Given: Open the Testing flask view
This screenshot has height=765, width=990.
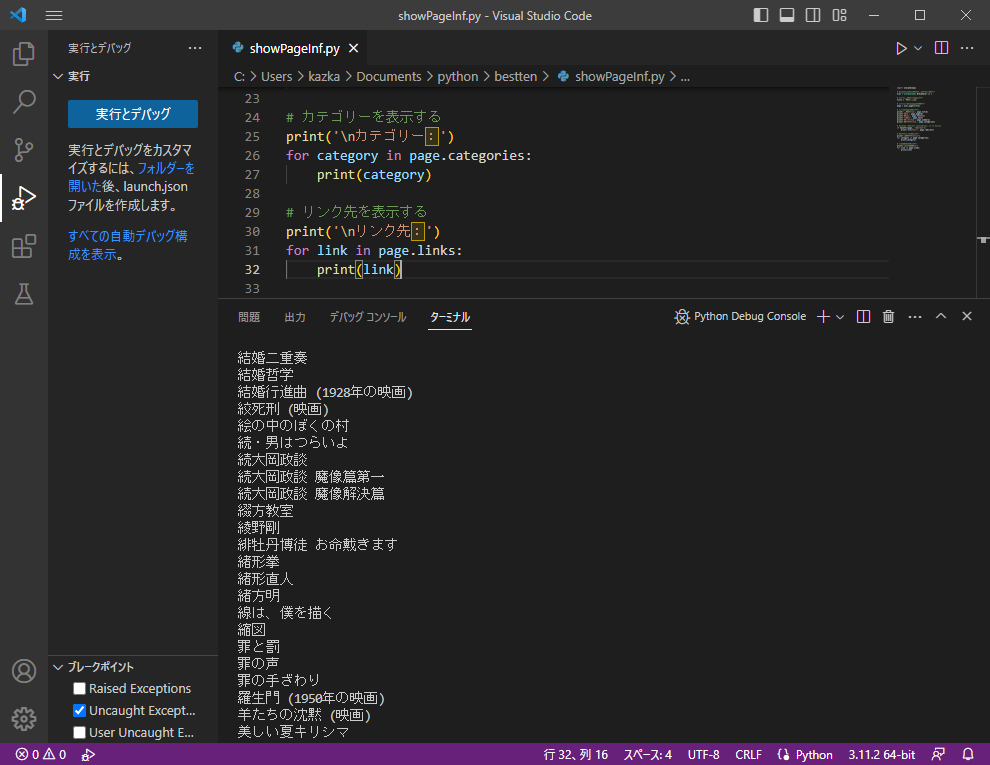Looking at the screenshot, I should click(x=24, y=294).
